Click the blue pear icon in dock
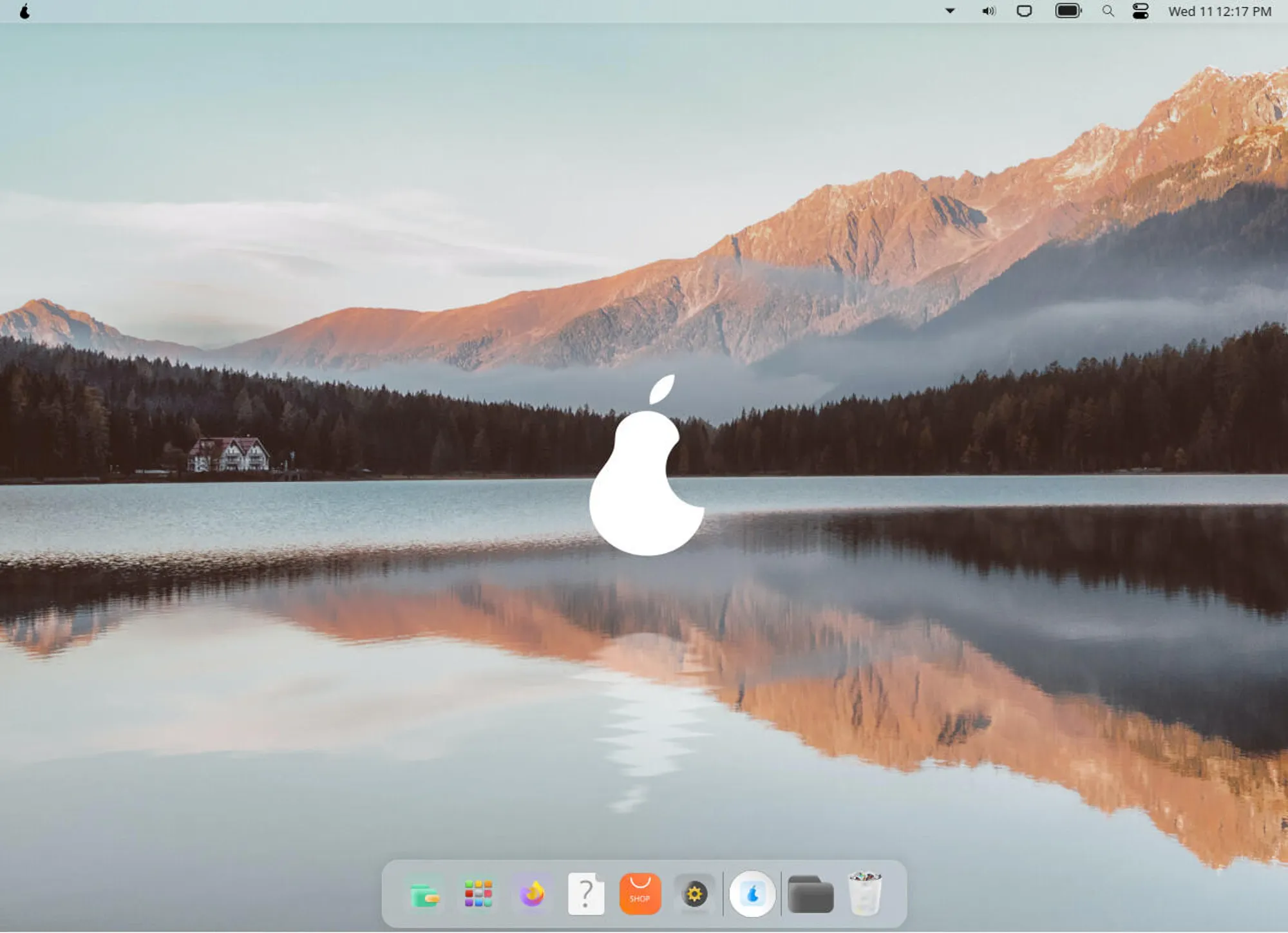This screenshot has width=1288, height=933. point(752,894)
